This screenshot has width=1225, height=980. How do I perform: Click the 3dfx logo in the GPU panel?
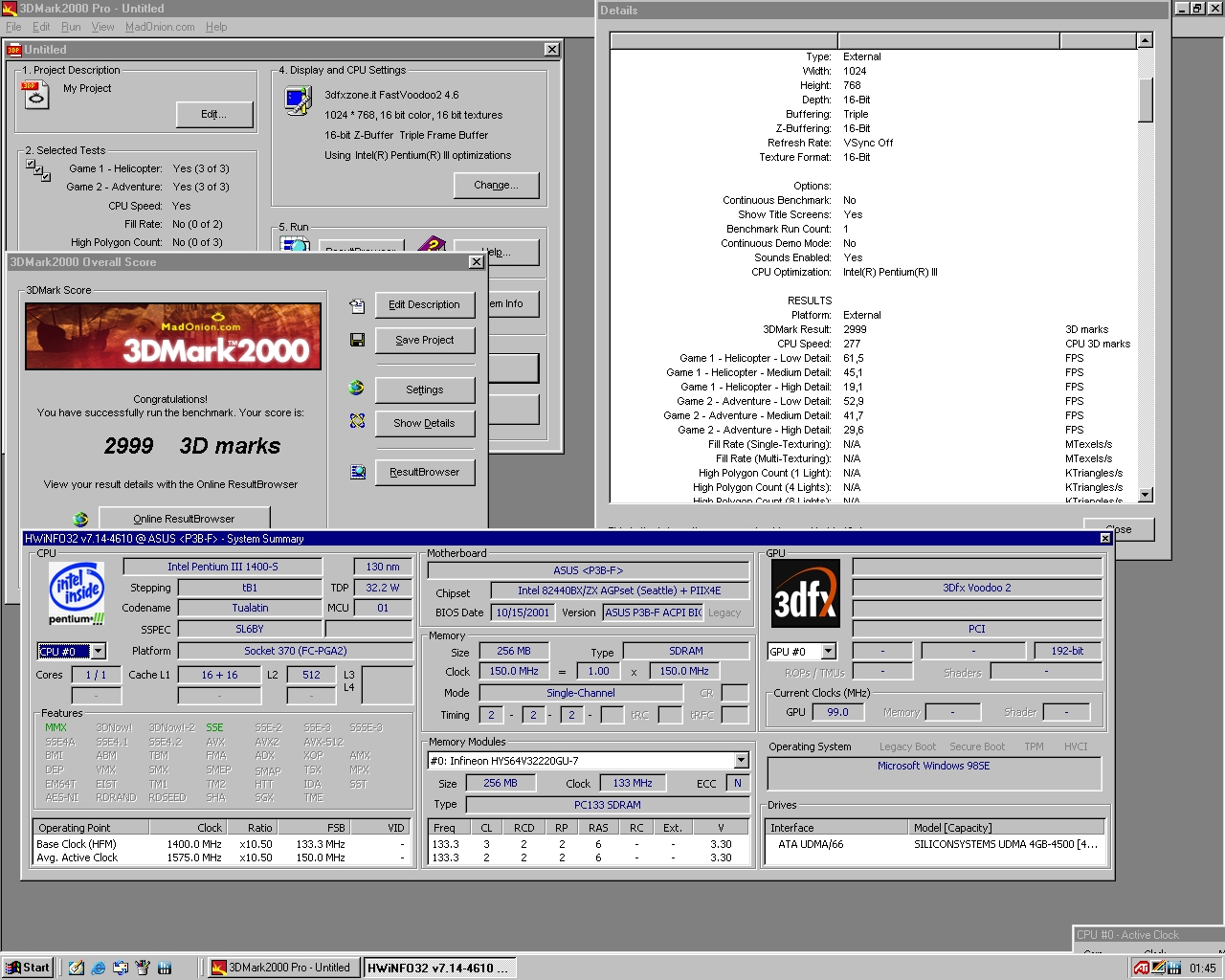pyautogui.click(x=805, y=593)
